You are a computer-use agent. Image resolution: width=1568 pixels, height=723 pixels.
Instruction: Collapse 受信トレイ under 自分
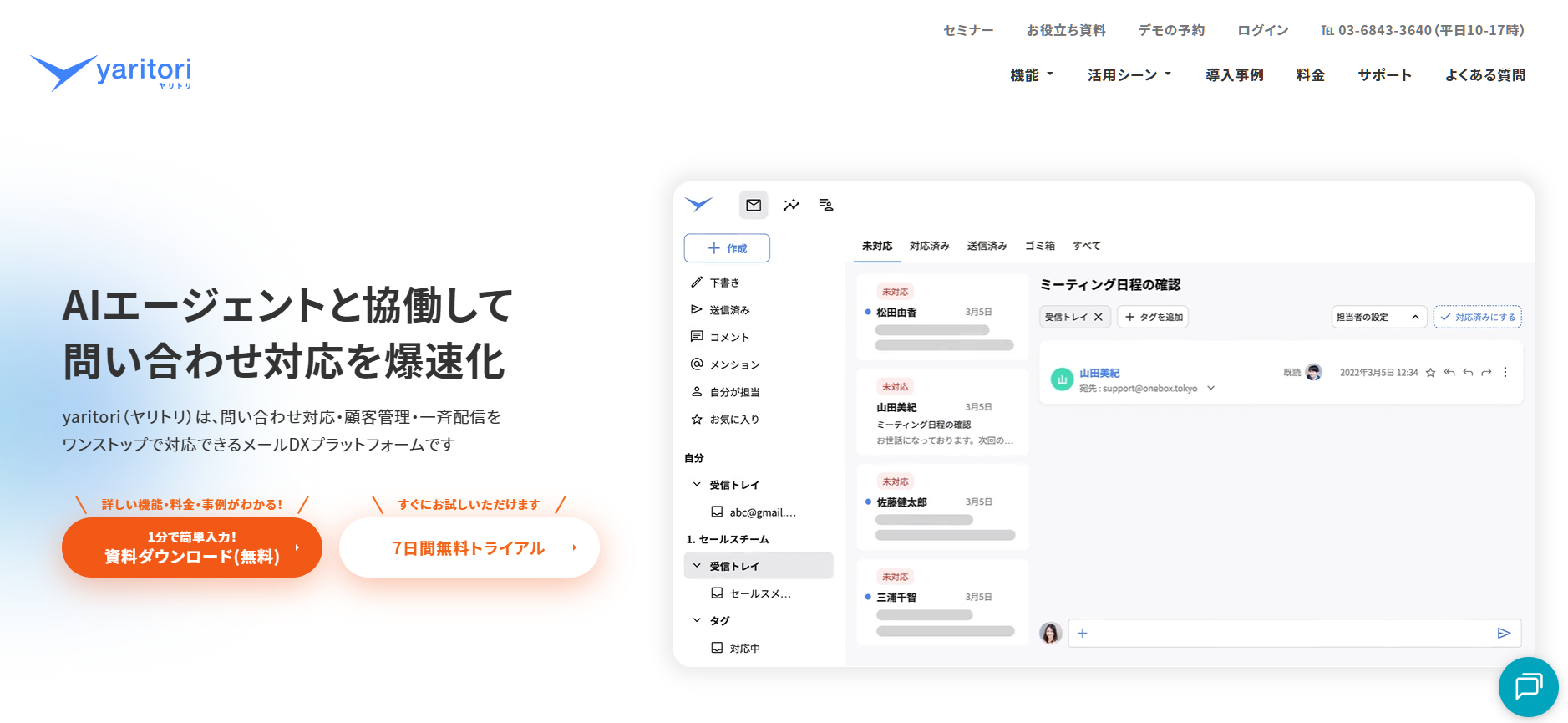(x=697, y=485)
